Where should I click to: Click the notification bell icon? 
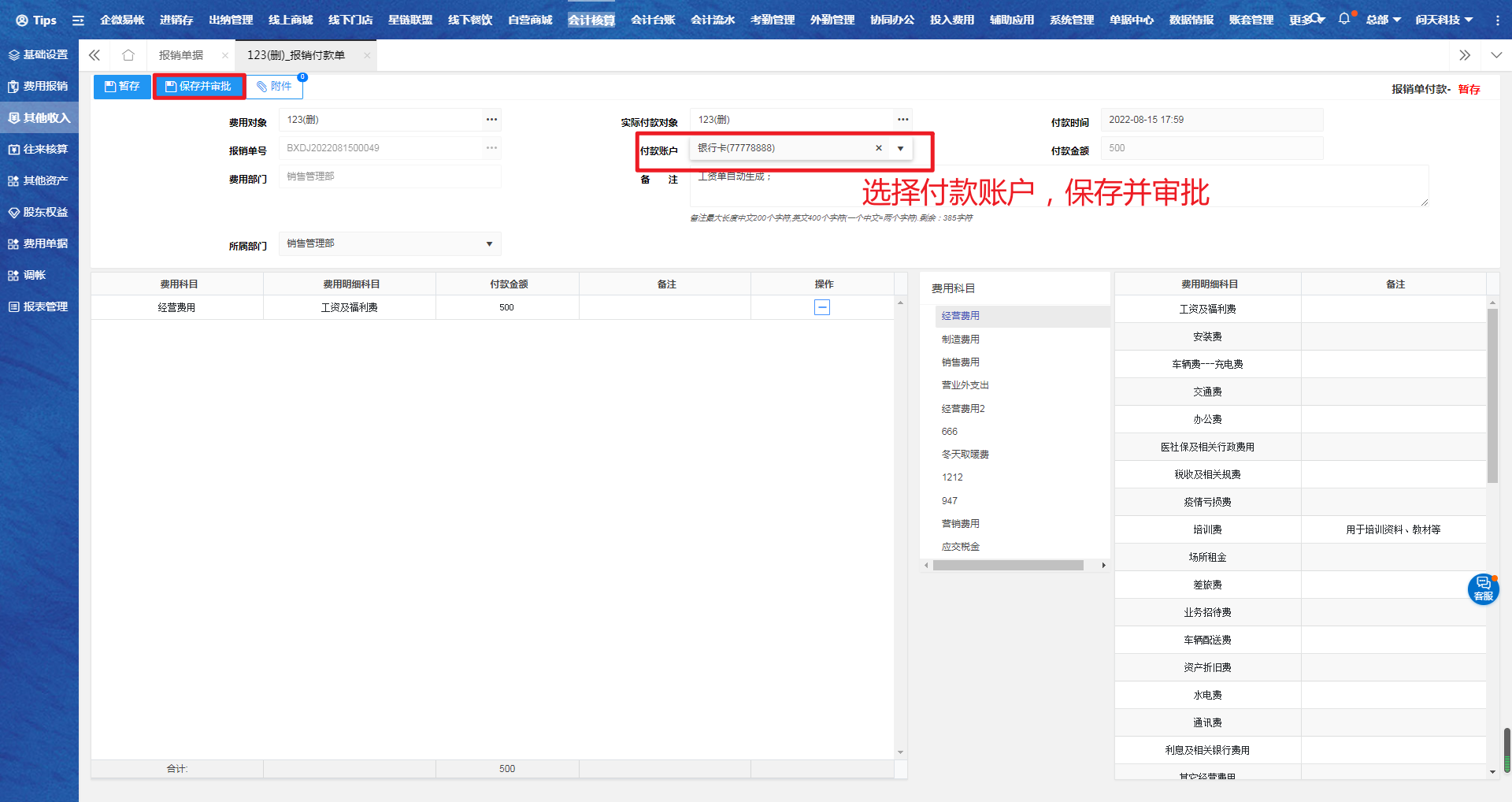click(1343, 19)
